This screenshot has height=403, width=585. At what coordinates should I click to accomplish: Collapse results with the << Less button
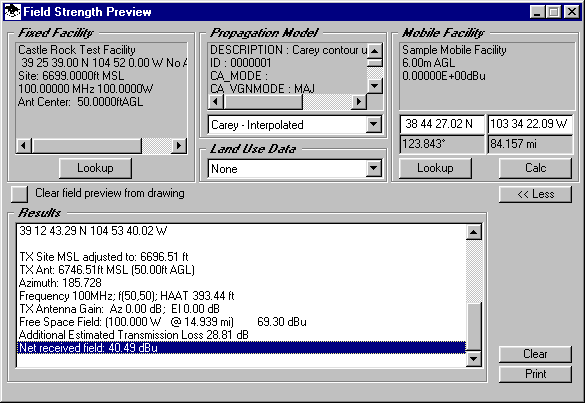[535, 194]
